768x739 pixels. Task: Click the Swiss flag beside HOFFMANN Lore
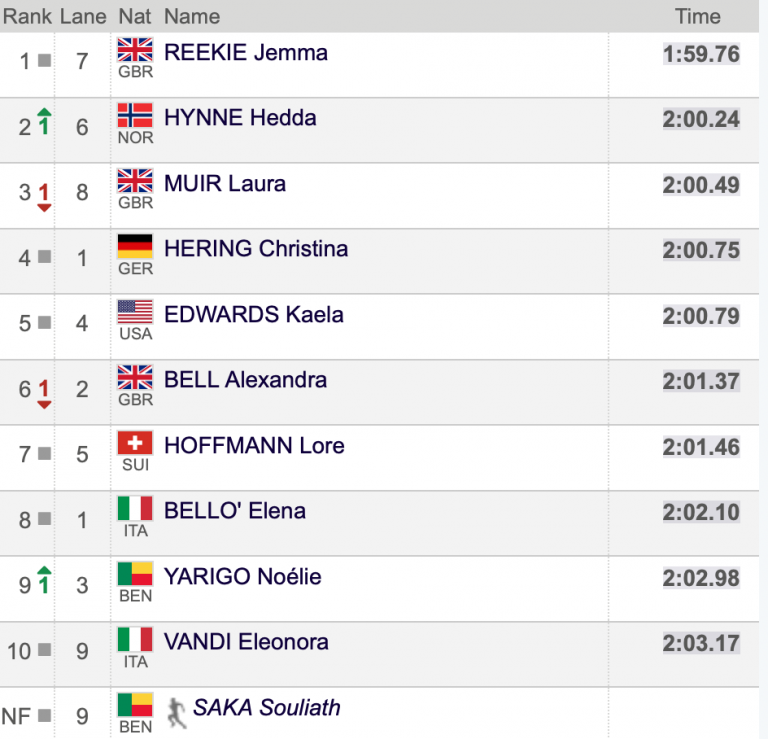(x=135, y=443)
